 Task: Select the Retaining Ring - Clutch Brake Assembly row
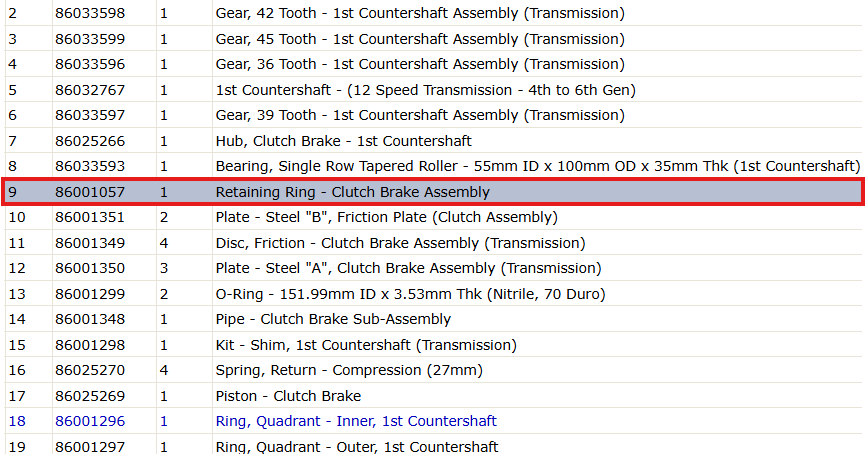pos(433,192)
